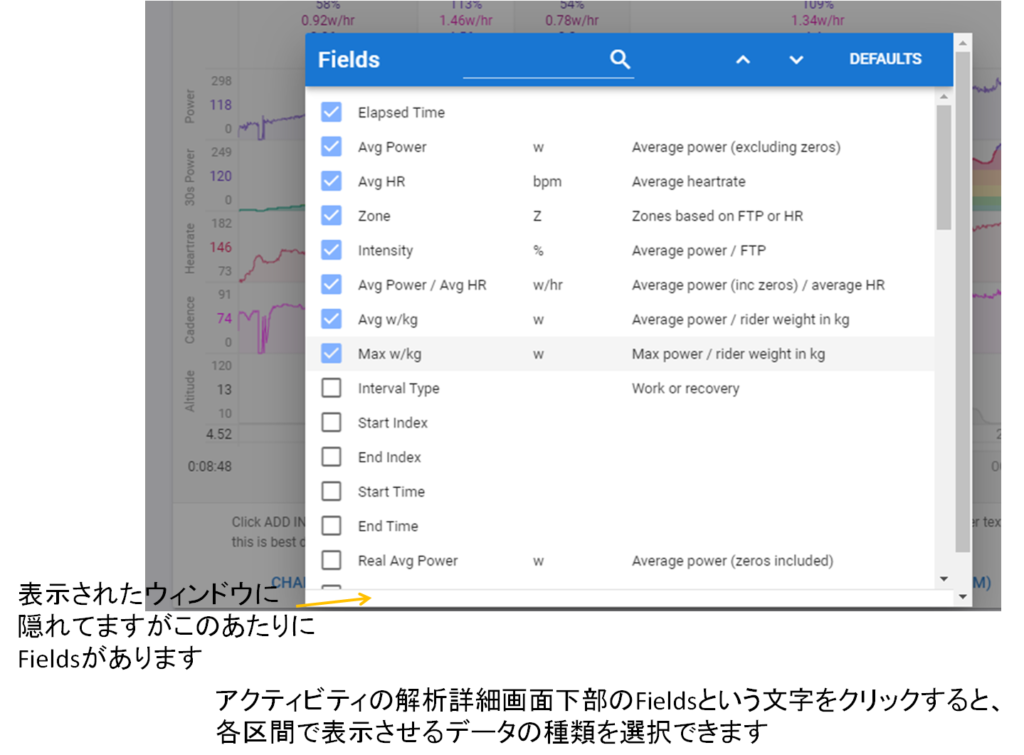This screenshot has height=755, width=1024.
Task: Click the 'Work or recovery' description
Action: click(685, 389)
